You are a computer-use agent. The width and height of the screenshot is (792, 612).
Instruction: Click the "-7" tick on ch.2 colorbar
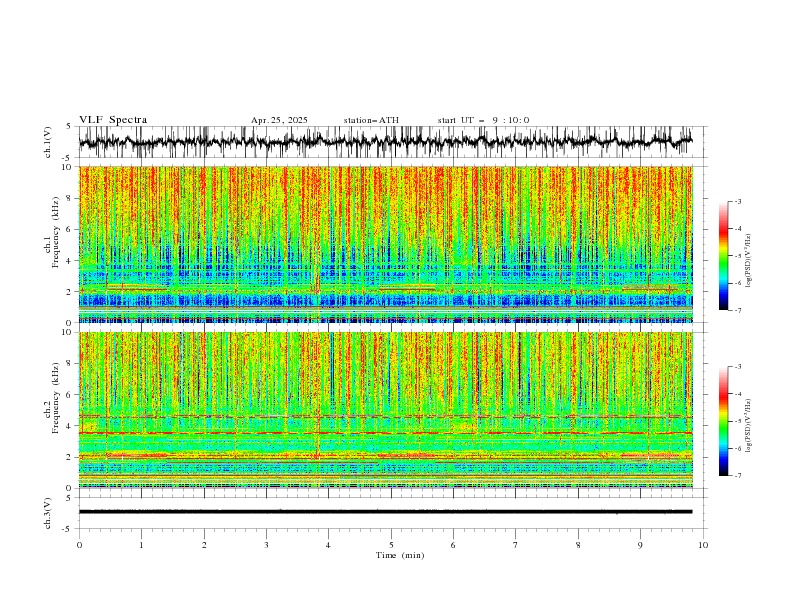(x=738, y=475)
